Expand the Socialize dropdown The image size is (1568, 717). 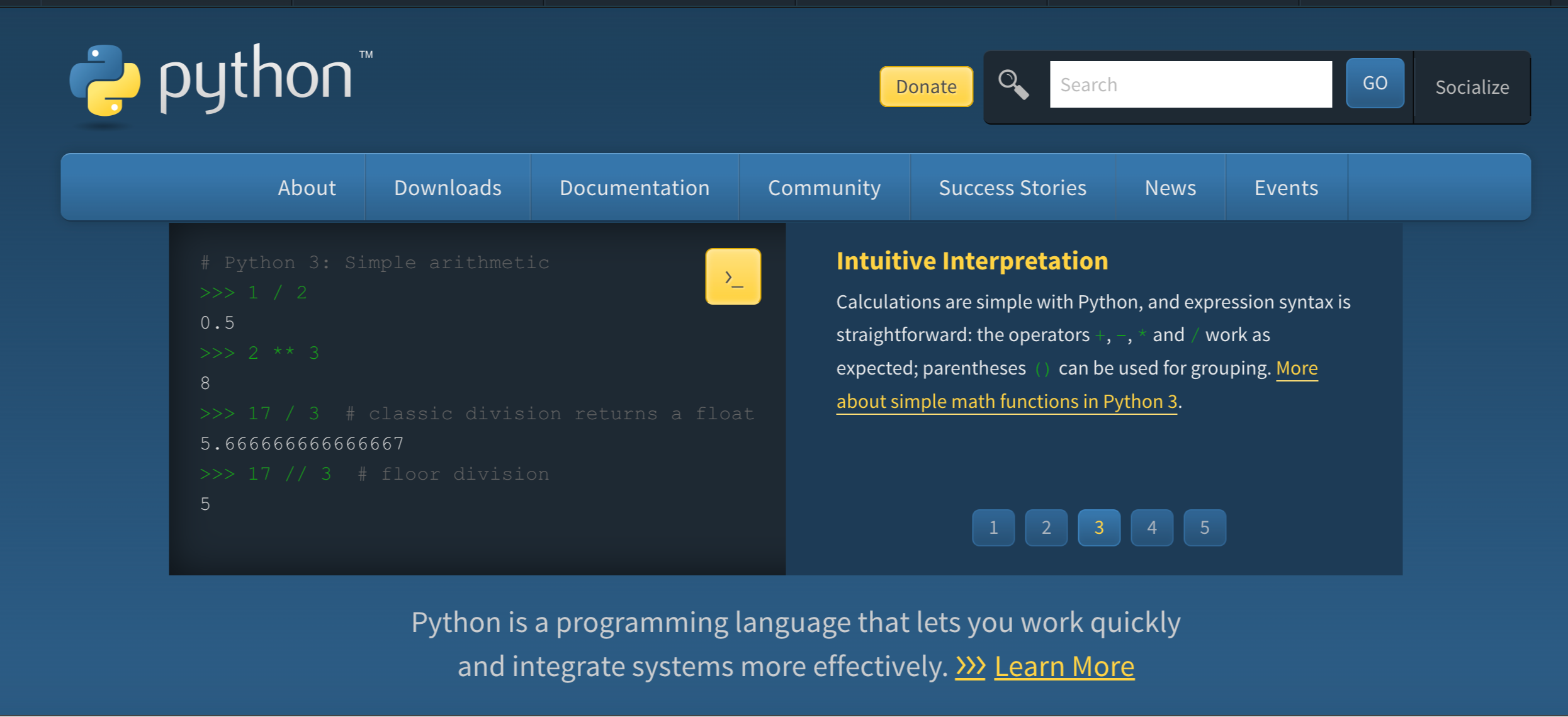click(1472, 87)
